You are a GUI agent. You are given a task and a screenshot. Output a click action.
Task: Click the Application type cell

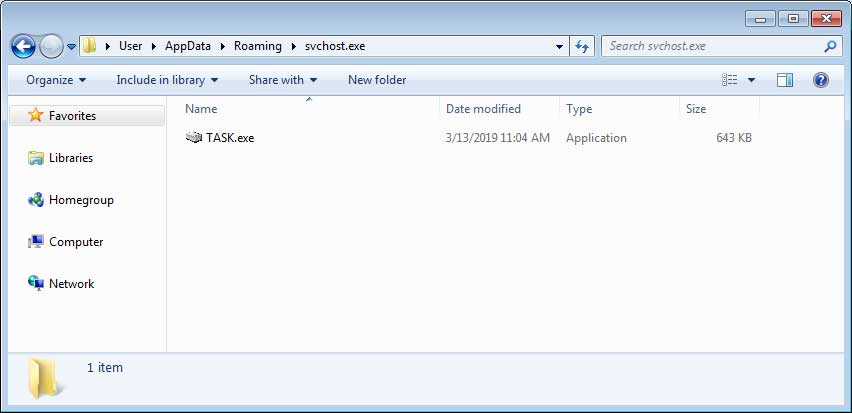click(x=596, y=138)
